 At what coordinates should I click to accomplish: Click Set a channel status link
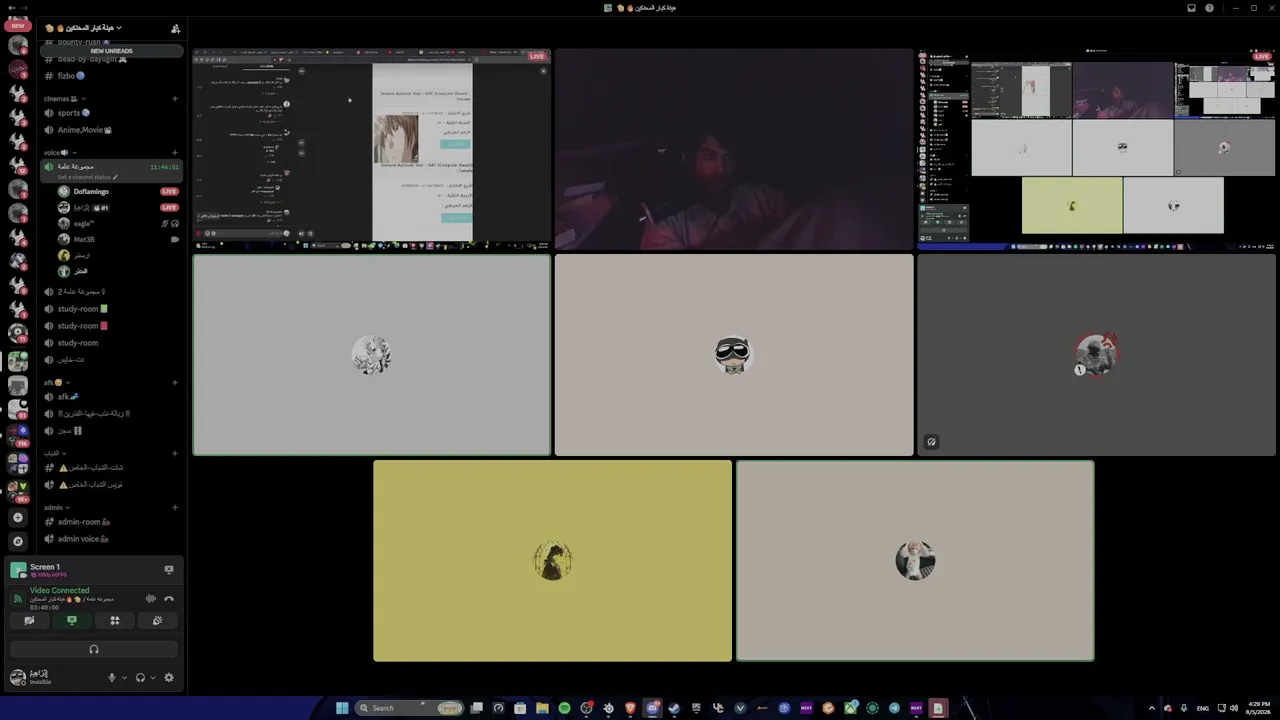click(x=86, y=177)
